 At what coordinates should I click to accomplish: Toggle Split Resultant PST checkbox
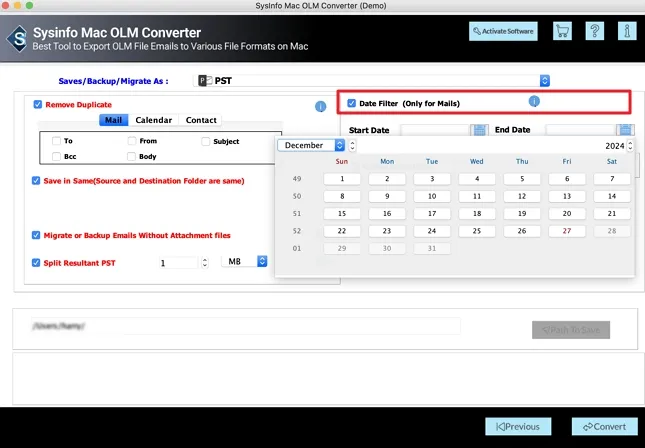point(36,263)
